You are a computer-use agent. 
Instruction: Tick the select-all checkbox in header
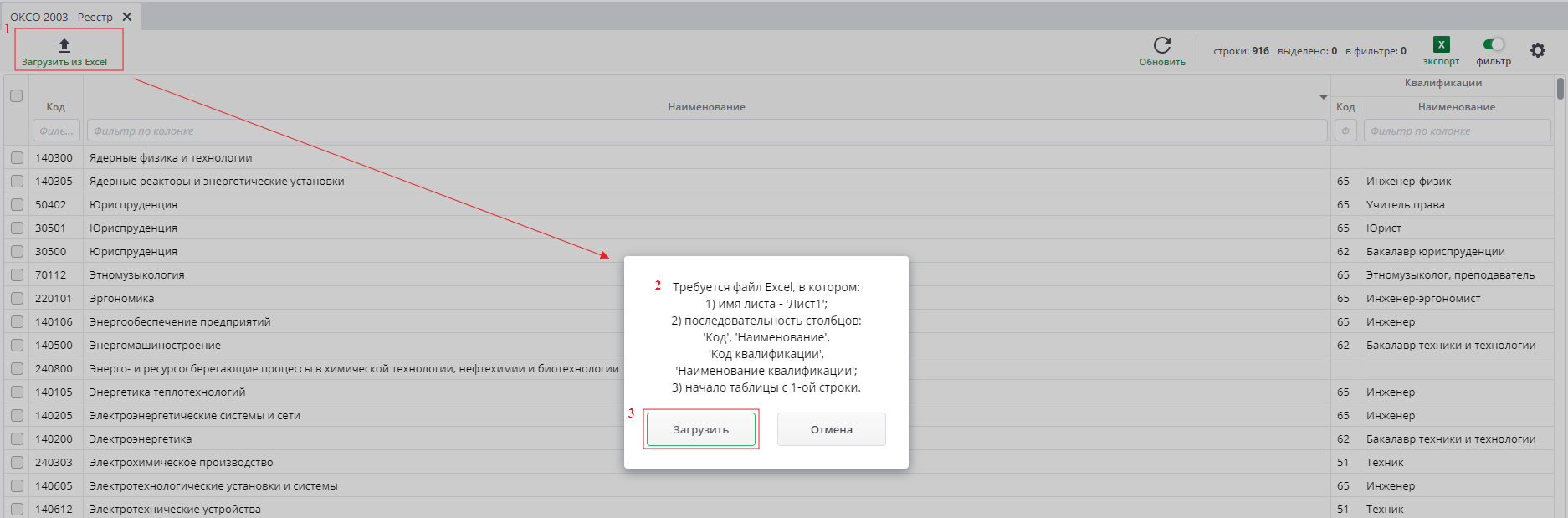pos(16,95)
